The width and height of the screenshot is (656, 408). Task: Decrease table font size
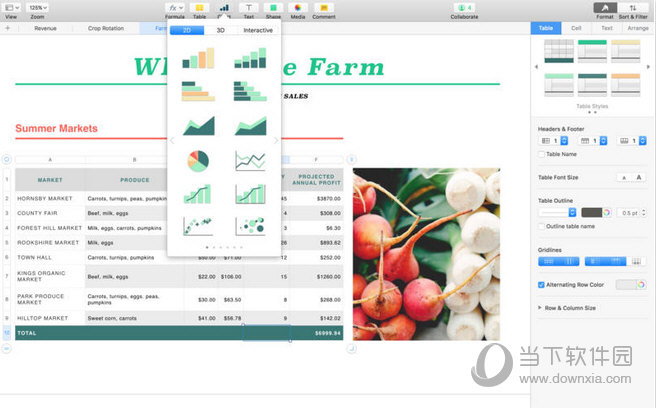[624, 177]
